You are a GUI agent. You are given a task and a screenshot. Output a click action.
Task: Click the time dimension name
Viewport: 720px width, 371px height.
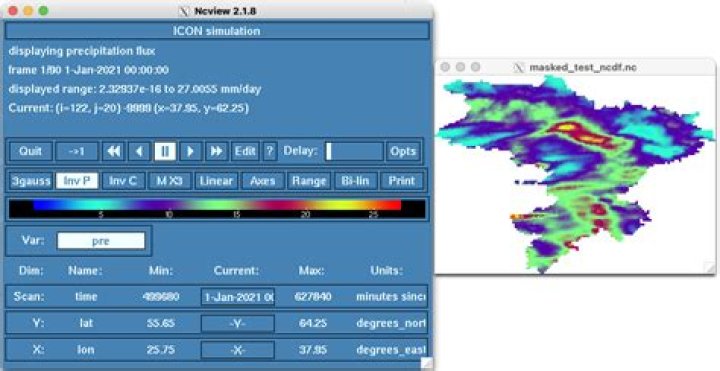(x=86, y=297)
